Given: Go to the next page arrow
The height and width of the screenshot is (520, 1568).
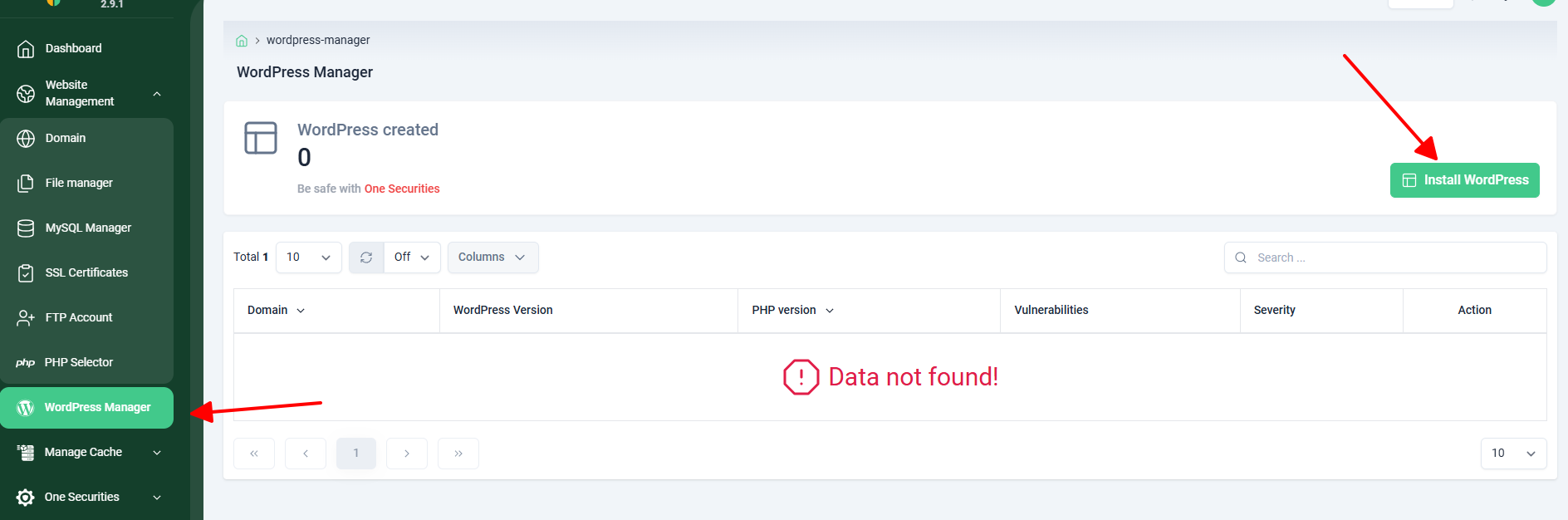Looking at the screenshot, I should pos(407,454).
